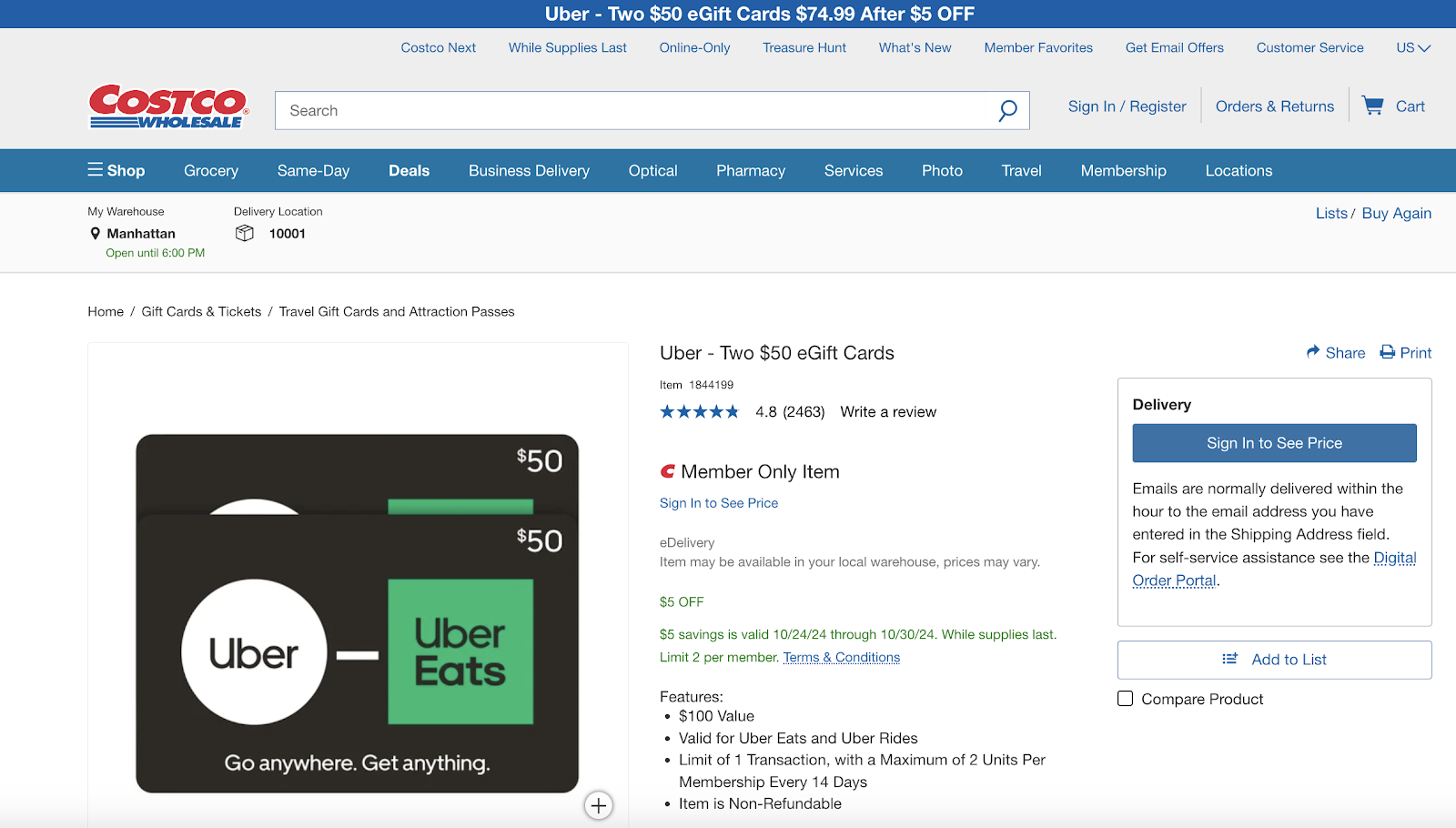1456x828 pixels.
Task: Go to Photo section
Action: 942,170
